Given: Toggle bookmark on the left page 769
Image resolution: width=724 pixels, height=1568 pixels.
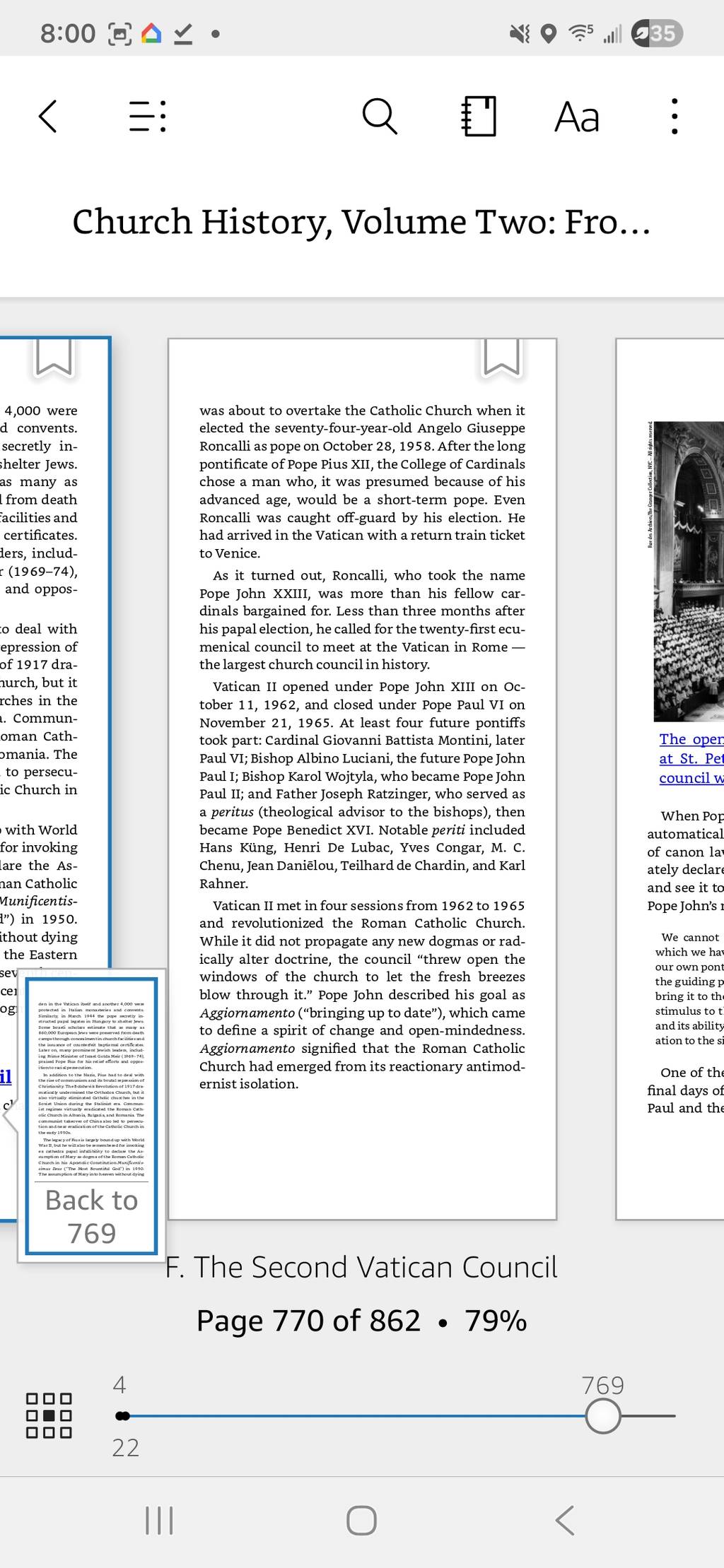Looking at the screenshot, I should [x=54, y=356].
